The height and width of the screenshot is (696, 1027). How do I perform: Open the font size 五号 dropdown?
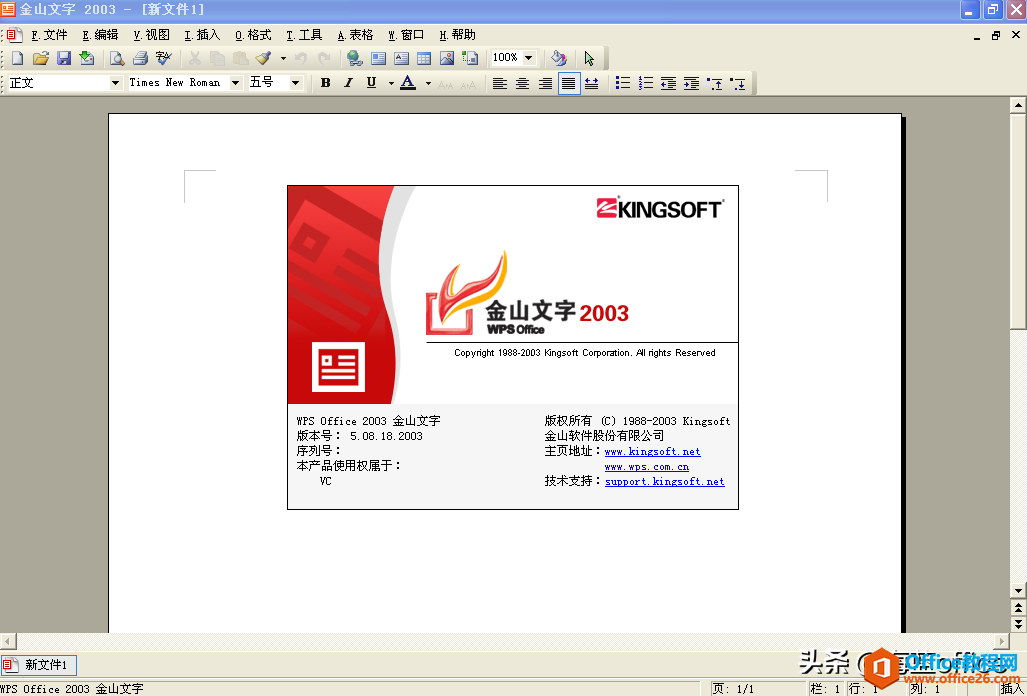pyautogui.click(x=295, y=83)
